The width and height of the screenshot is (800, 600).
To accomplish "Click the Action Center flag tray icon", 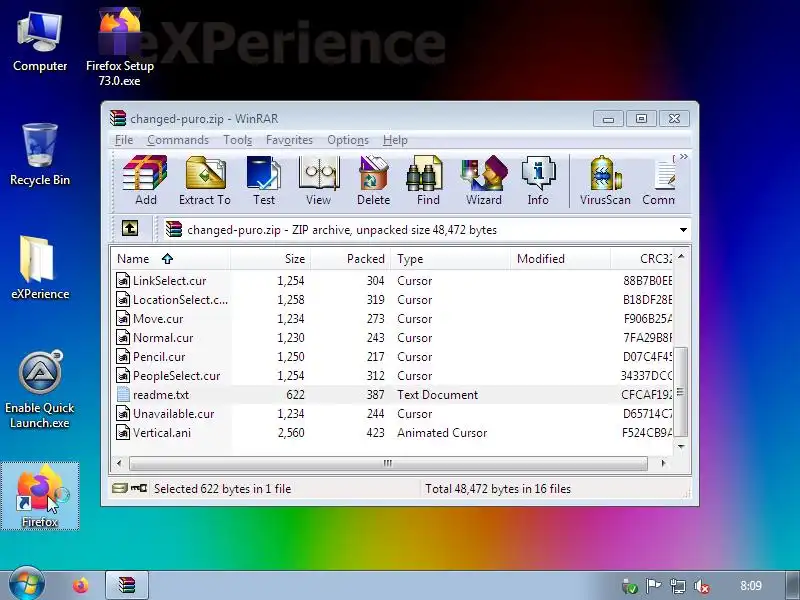I will coord(654,587).
